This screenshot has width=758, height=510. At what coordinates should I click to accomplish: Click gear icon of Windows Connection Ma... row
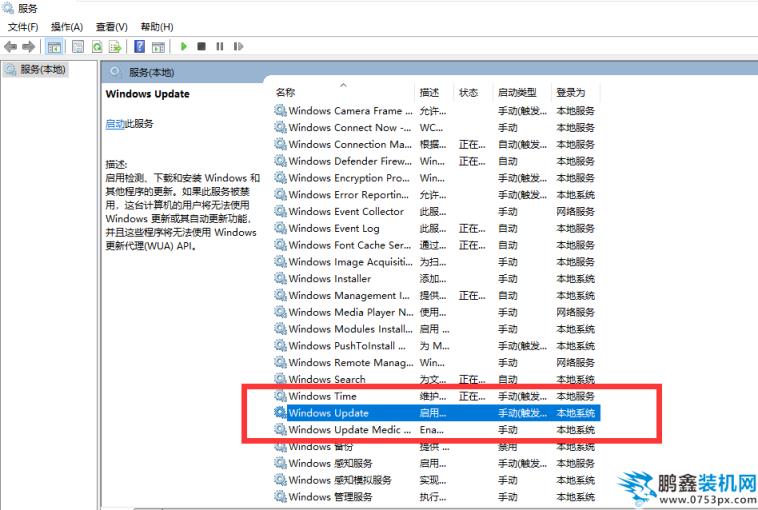click(280, 144)
